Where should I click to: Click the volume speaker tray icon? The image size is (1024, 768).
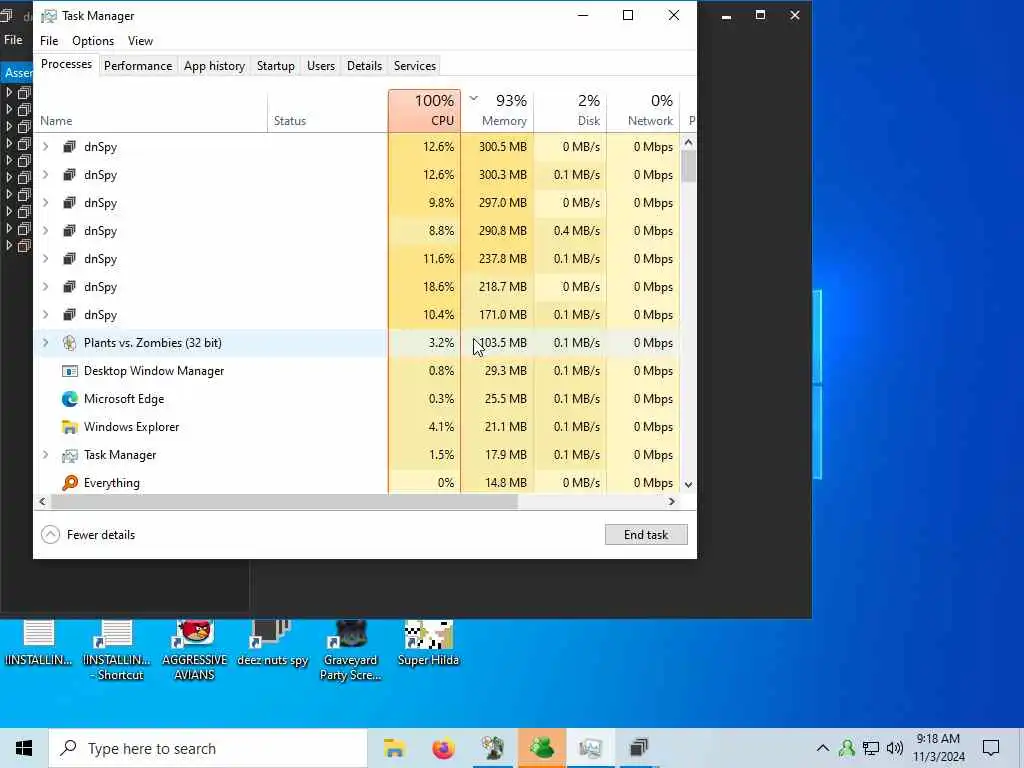click(895, 748)
